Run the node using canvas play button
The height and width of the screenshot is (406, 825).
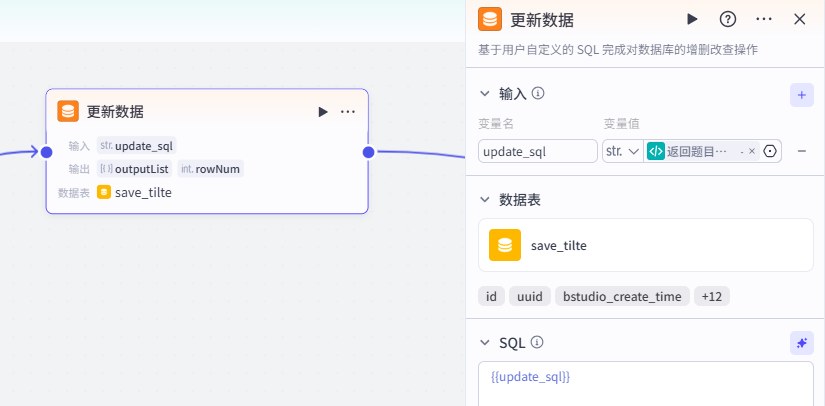323,111
